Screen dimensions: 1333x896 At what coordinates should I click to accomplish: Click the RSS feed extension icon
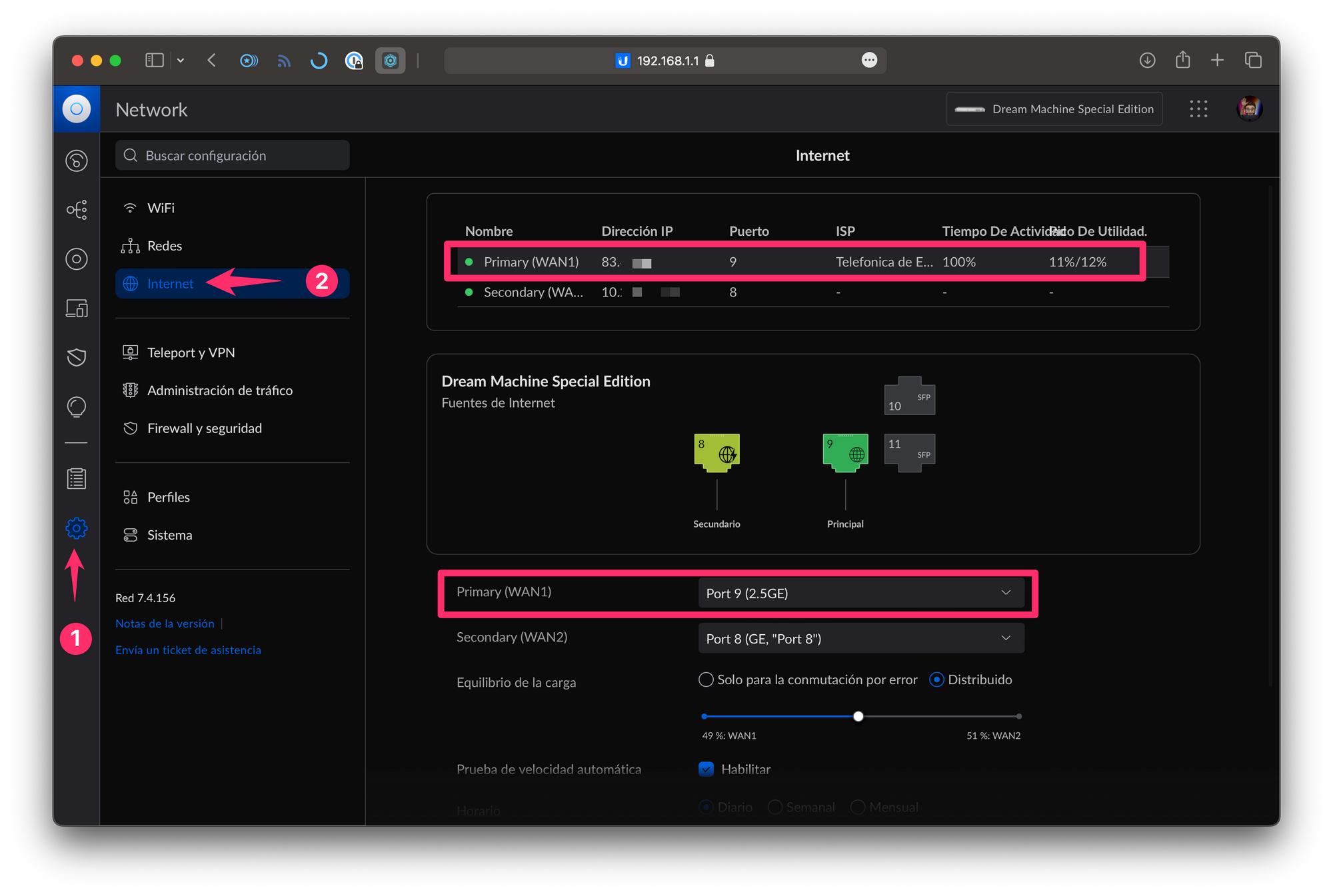(x=284, y=61)
